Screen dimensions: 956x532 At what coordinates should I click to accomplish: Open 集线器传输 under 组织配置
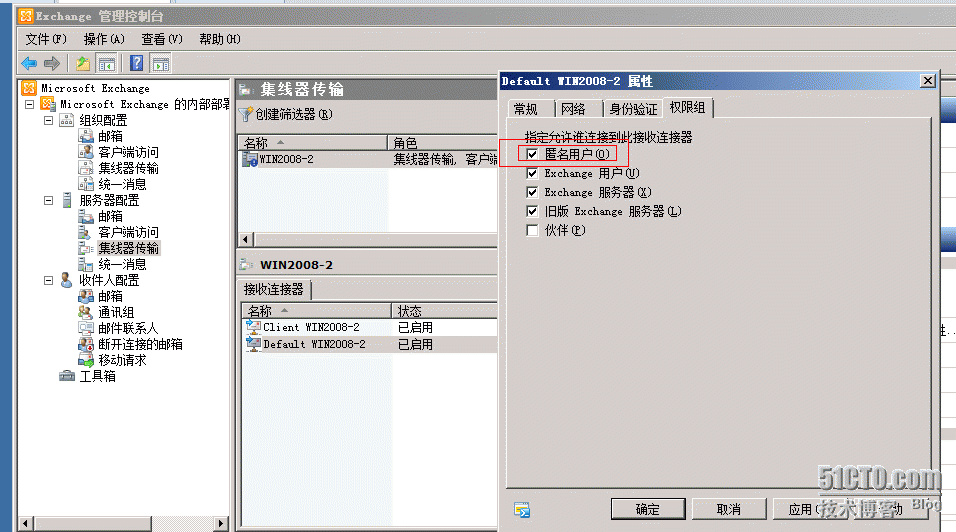click(x=128, y=168)
